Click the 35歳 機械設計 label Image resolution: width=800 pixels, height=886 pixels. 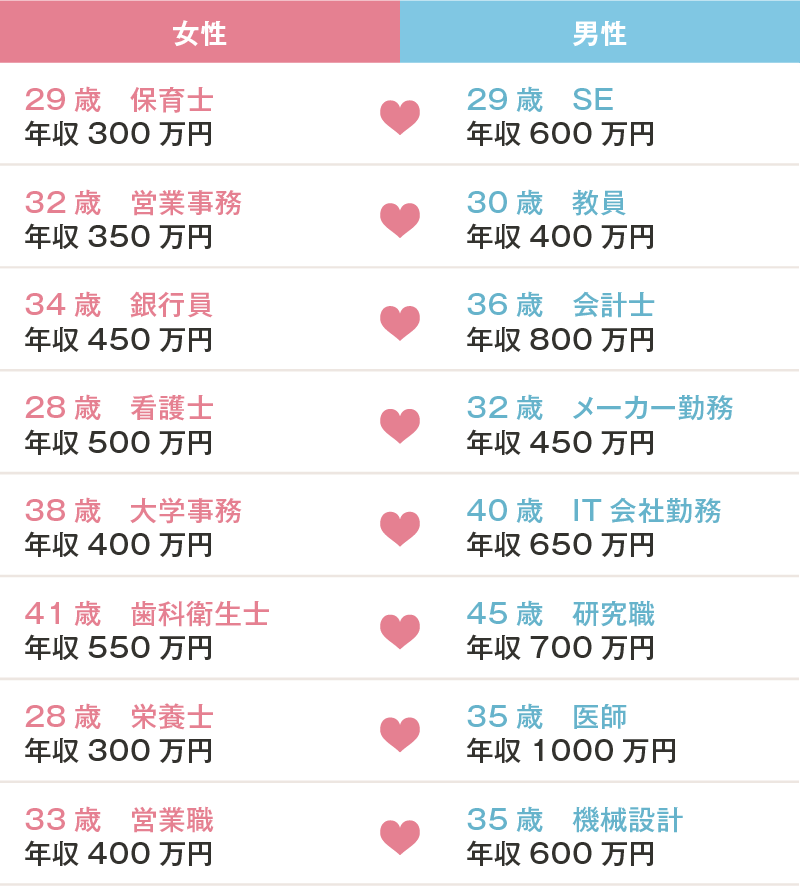coord(575,819)
